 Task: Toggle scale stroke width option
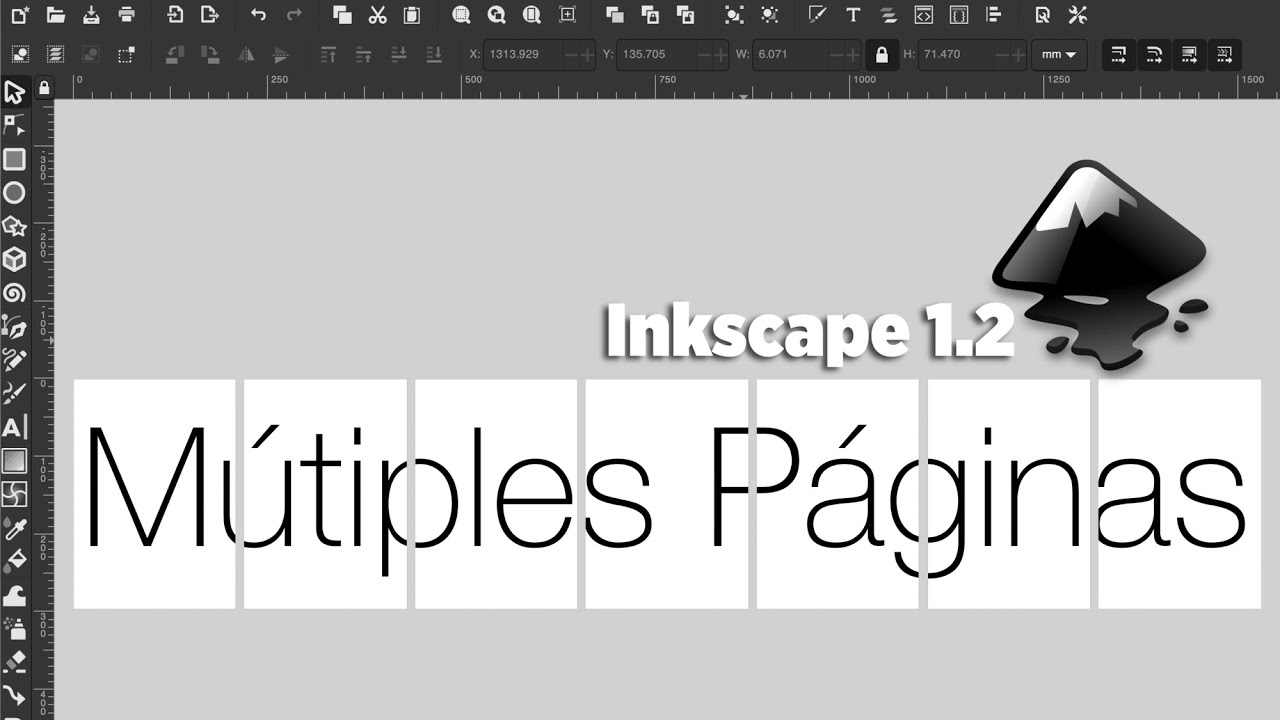[1120, 54]
